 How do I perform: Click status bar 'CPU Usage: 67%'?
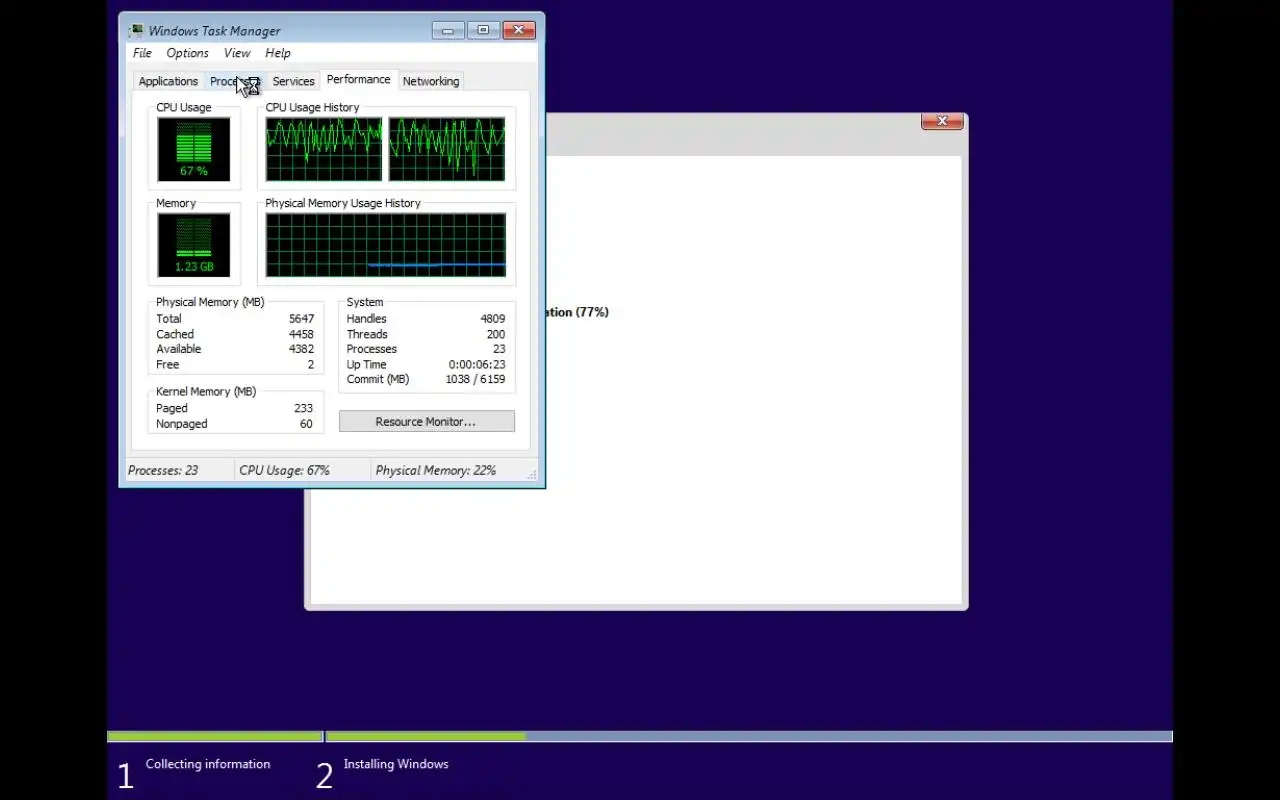click(284, 470)
